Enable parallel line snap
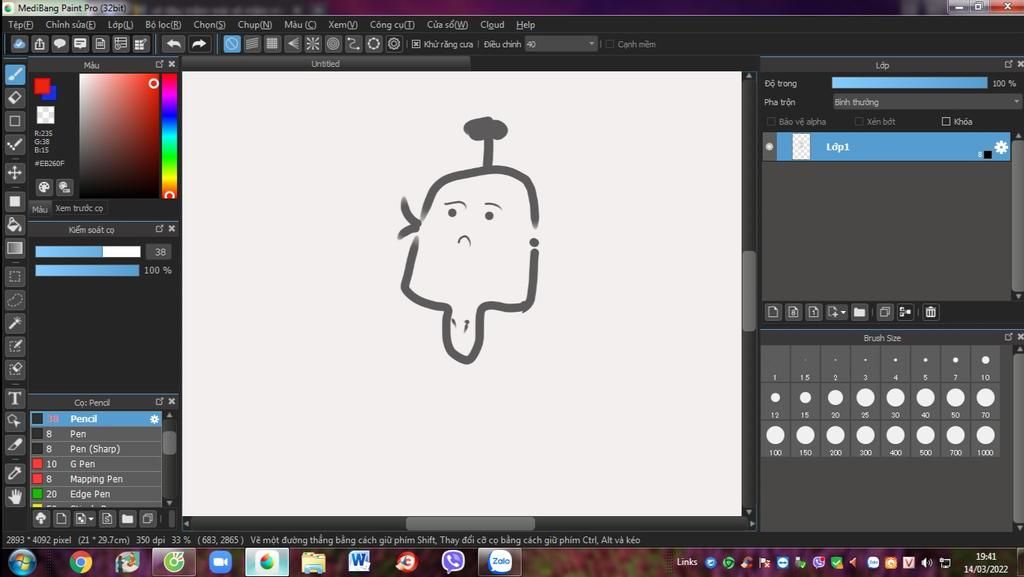 click(x=252, y=44)
